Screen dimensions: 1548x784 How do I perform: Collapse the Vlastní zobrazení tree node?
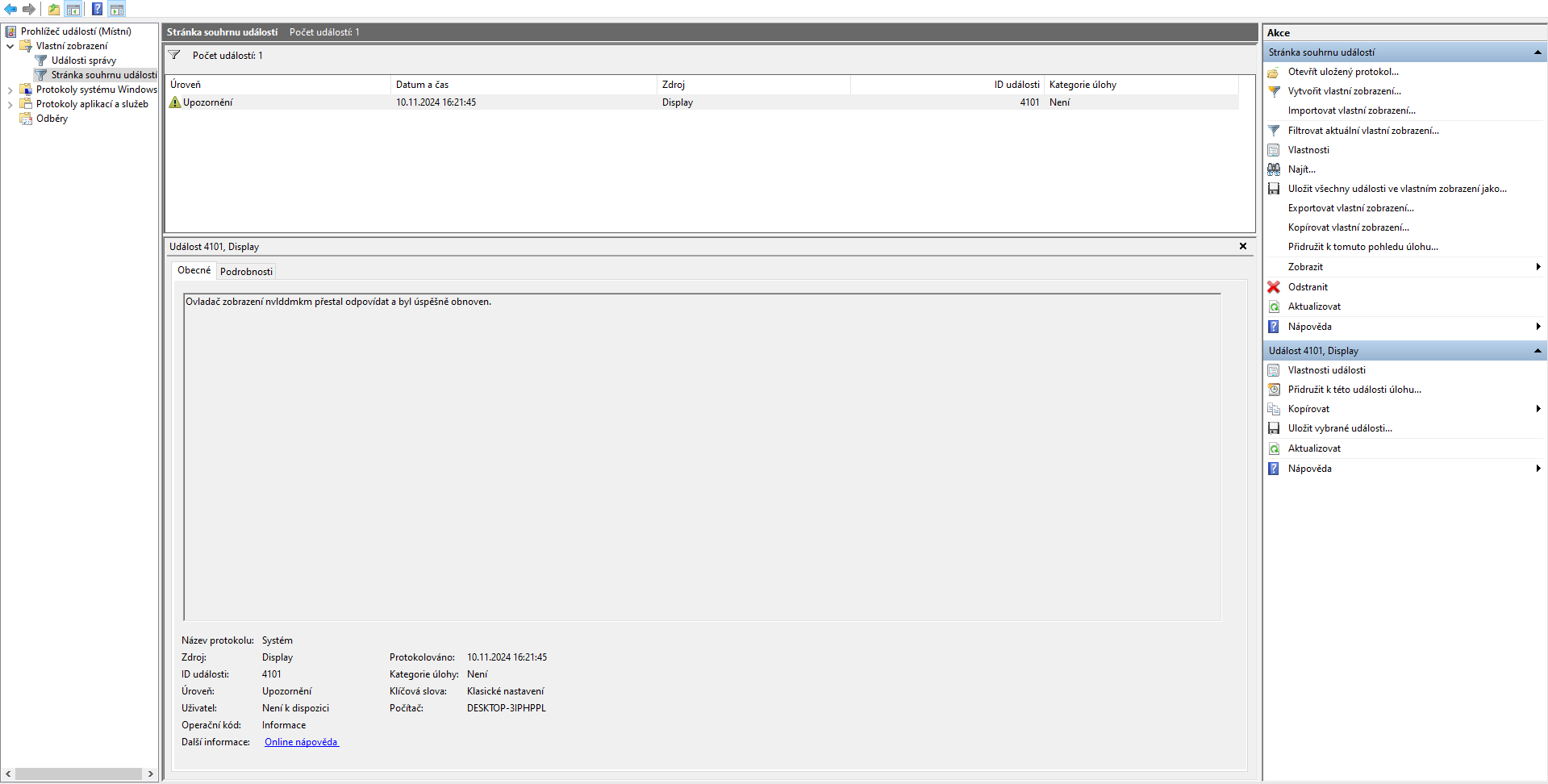tap(10, 46)
